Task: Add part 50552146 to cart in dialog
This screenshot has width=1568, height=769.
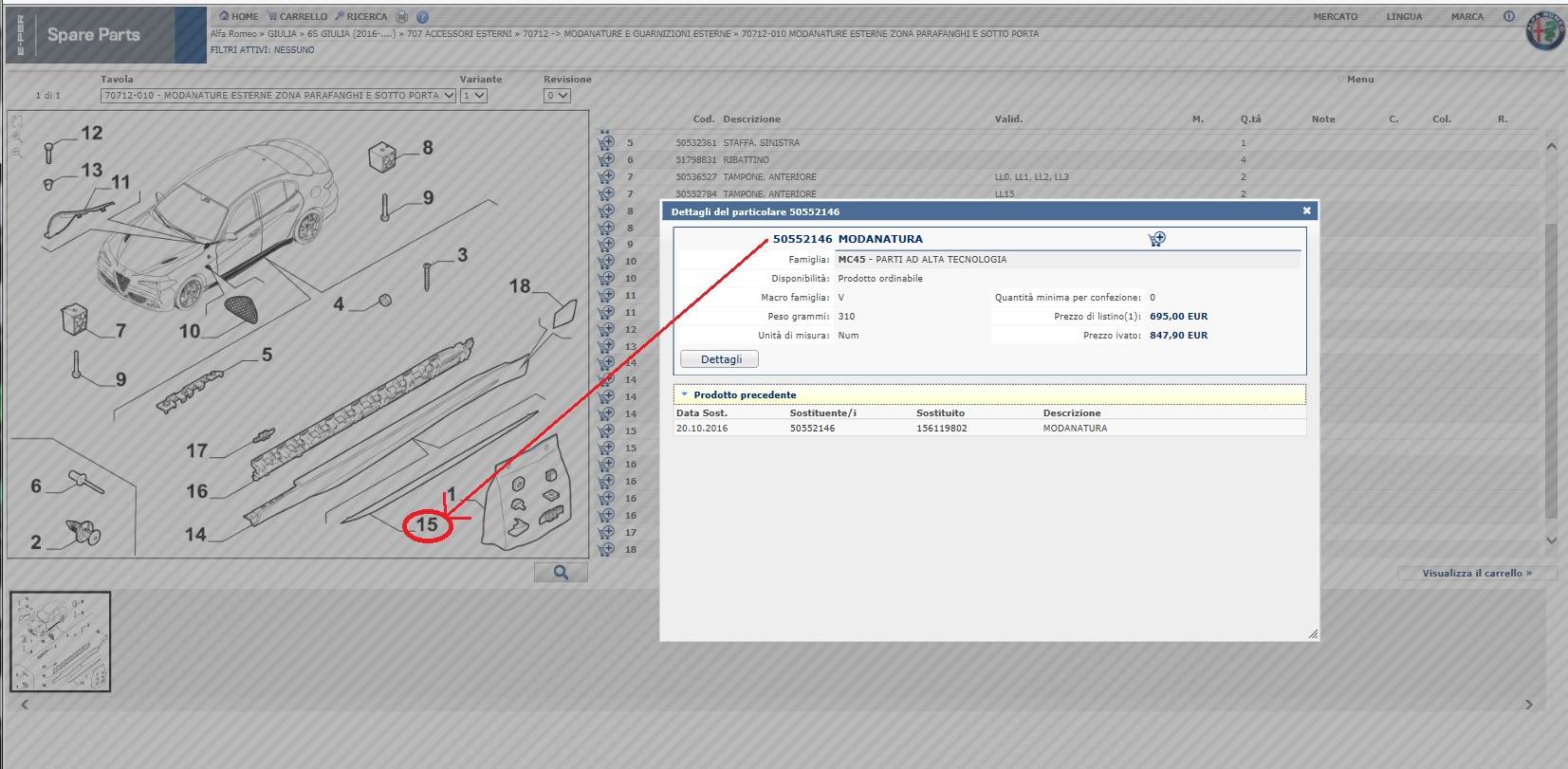Action: 1156,239
